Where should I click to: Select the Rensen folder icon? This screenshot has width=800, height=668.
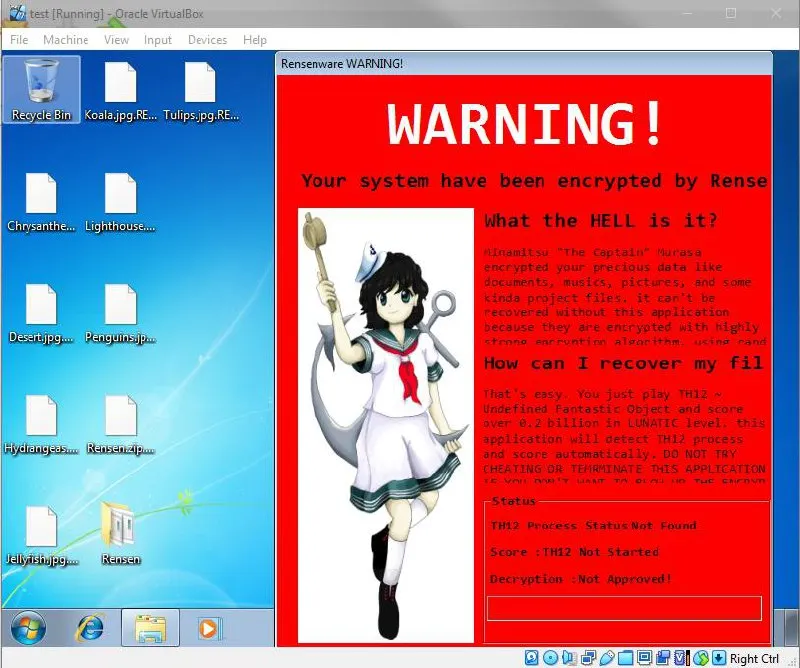click(120, 534)
